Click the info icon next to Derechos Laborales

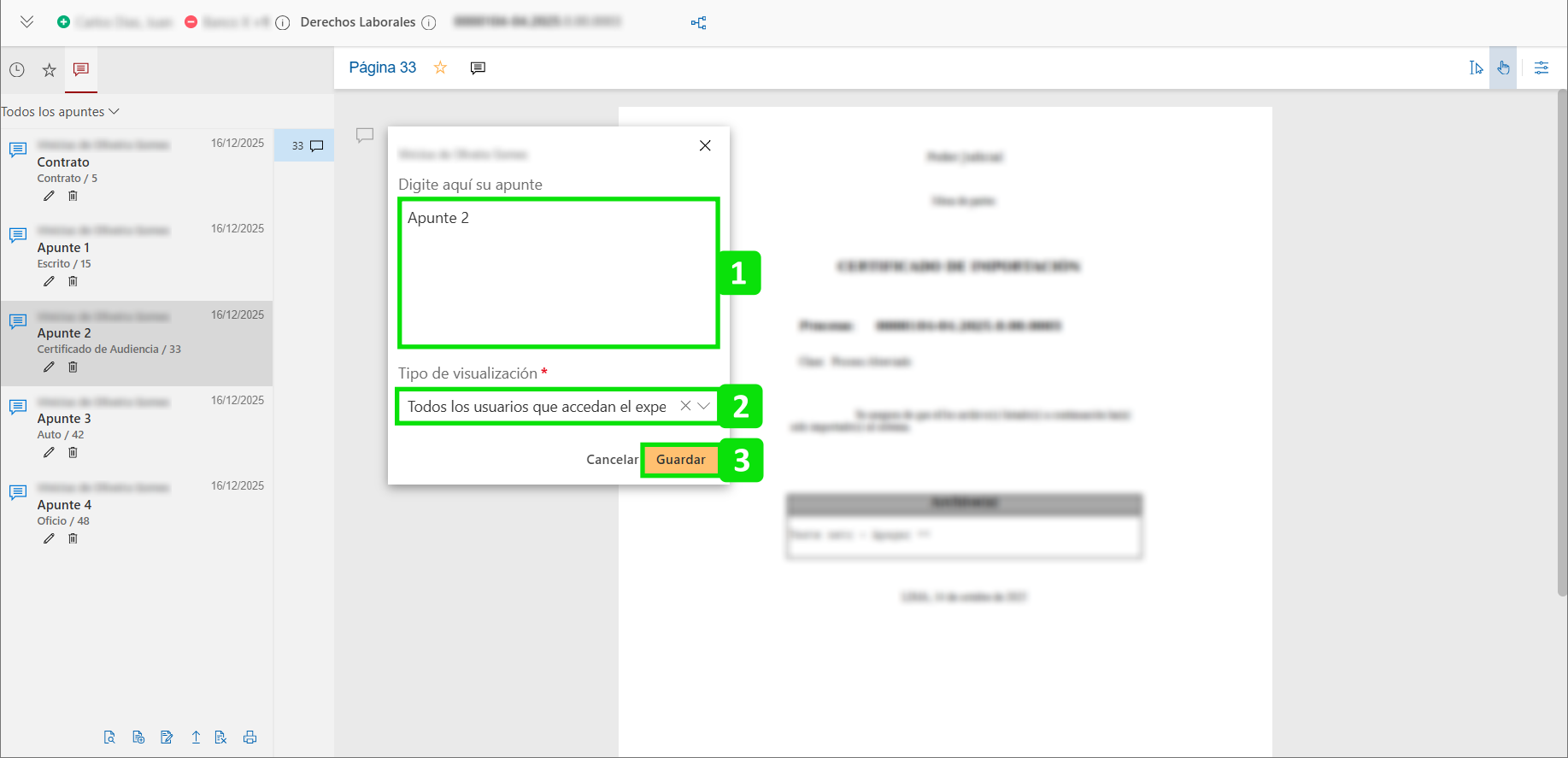tap(429, 22)
